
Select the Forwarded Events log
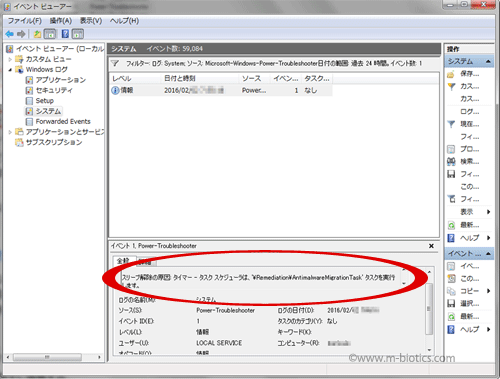coord(63,121)
